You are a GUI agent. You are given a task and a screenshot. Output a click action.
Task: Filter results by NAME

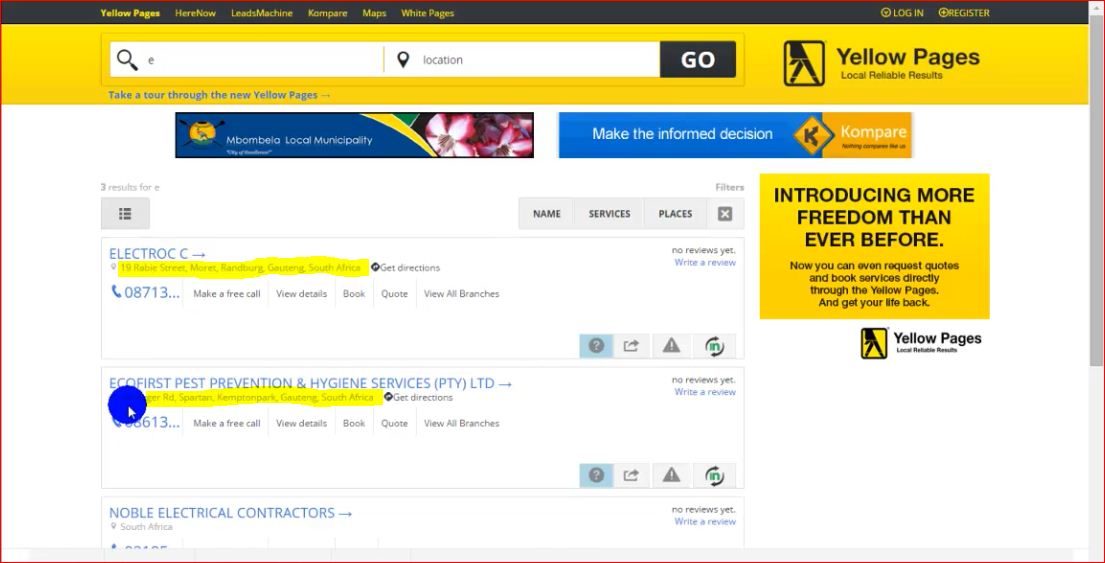pyautogui.click(x=547, y=214)
